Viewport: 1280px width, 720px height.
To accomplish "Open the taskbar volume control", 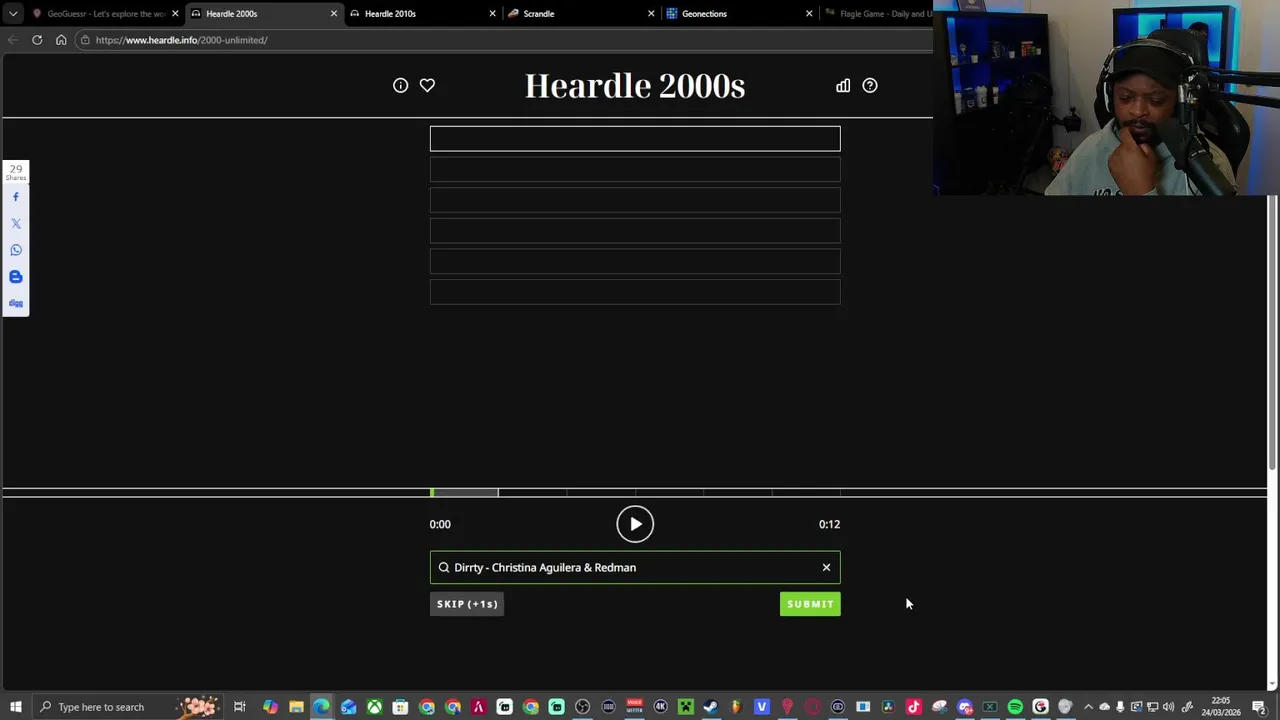I will click(1168, 707).
